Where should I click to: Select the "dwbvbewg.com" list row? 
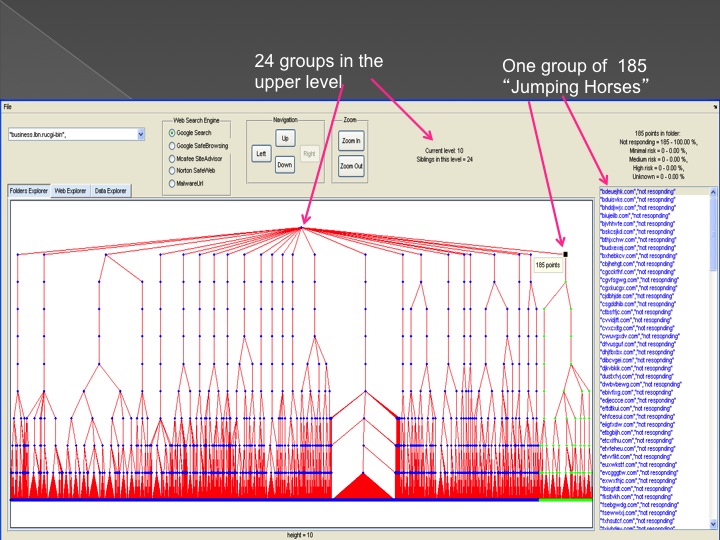(654, 384)
